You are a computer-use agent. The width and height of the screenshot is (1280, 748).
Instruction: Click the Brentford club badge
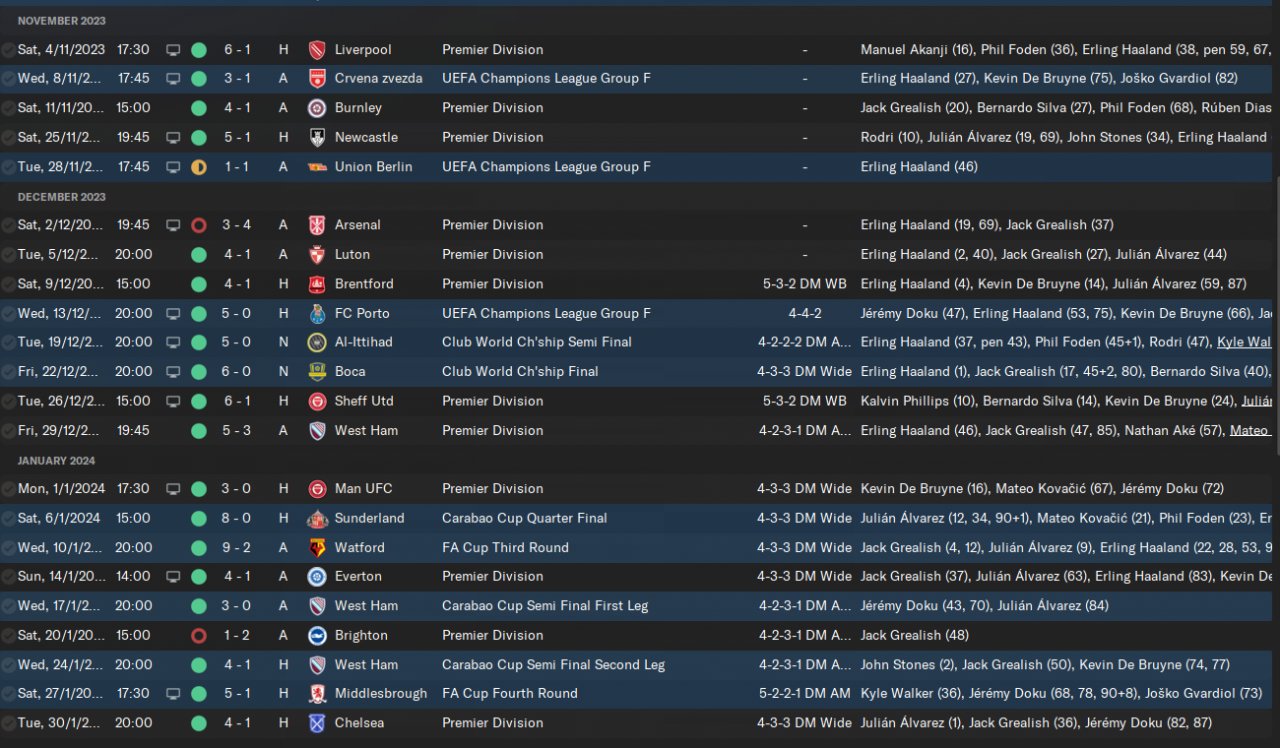pos(317,284)
